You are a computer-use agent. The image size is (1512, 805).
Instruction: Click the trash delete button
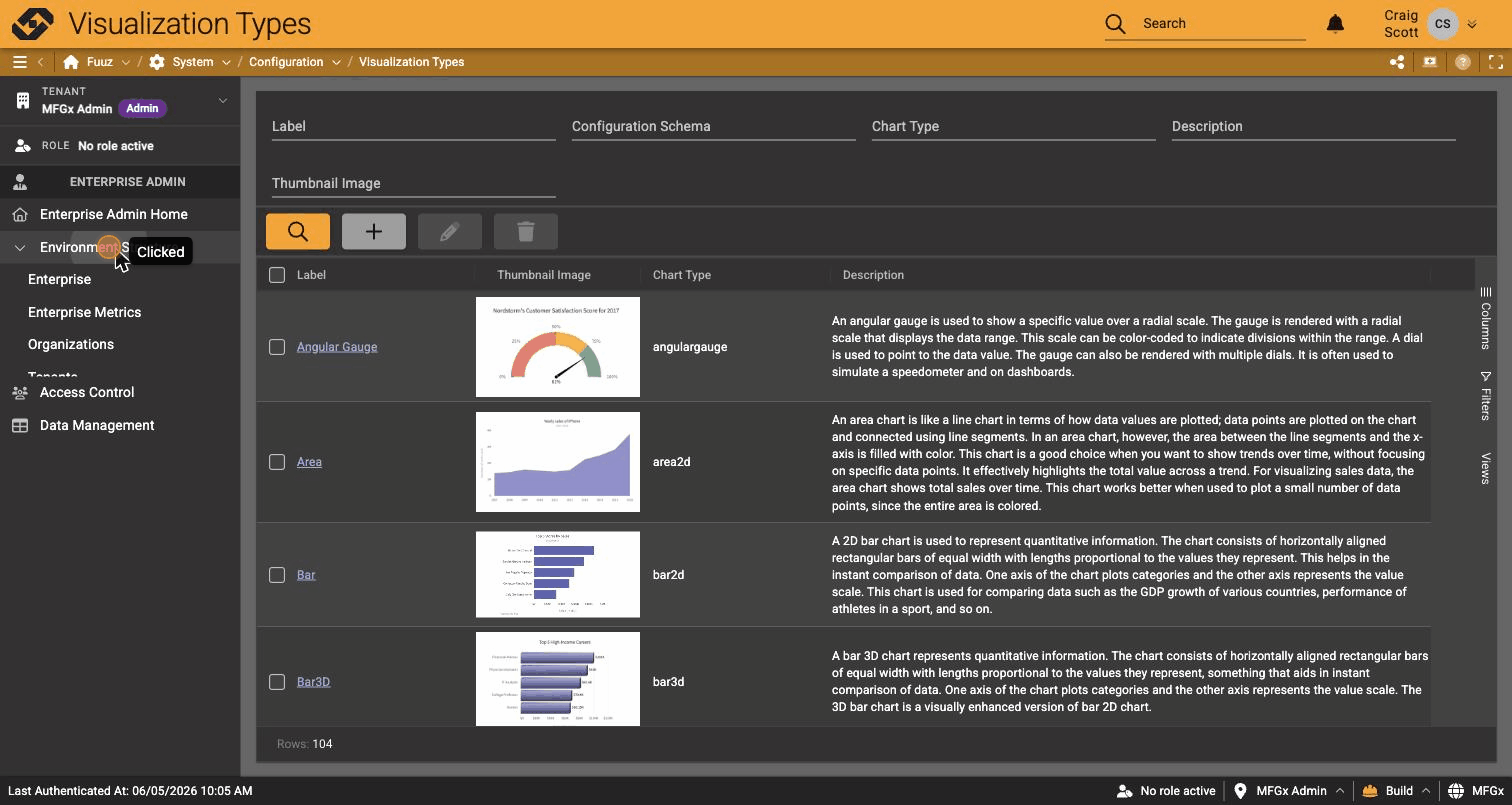tap(525, 231)
